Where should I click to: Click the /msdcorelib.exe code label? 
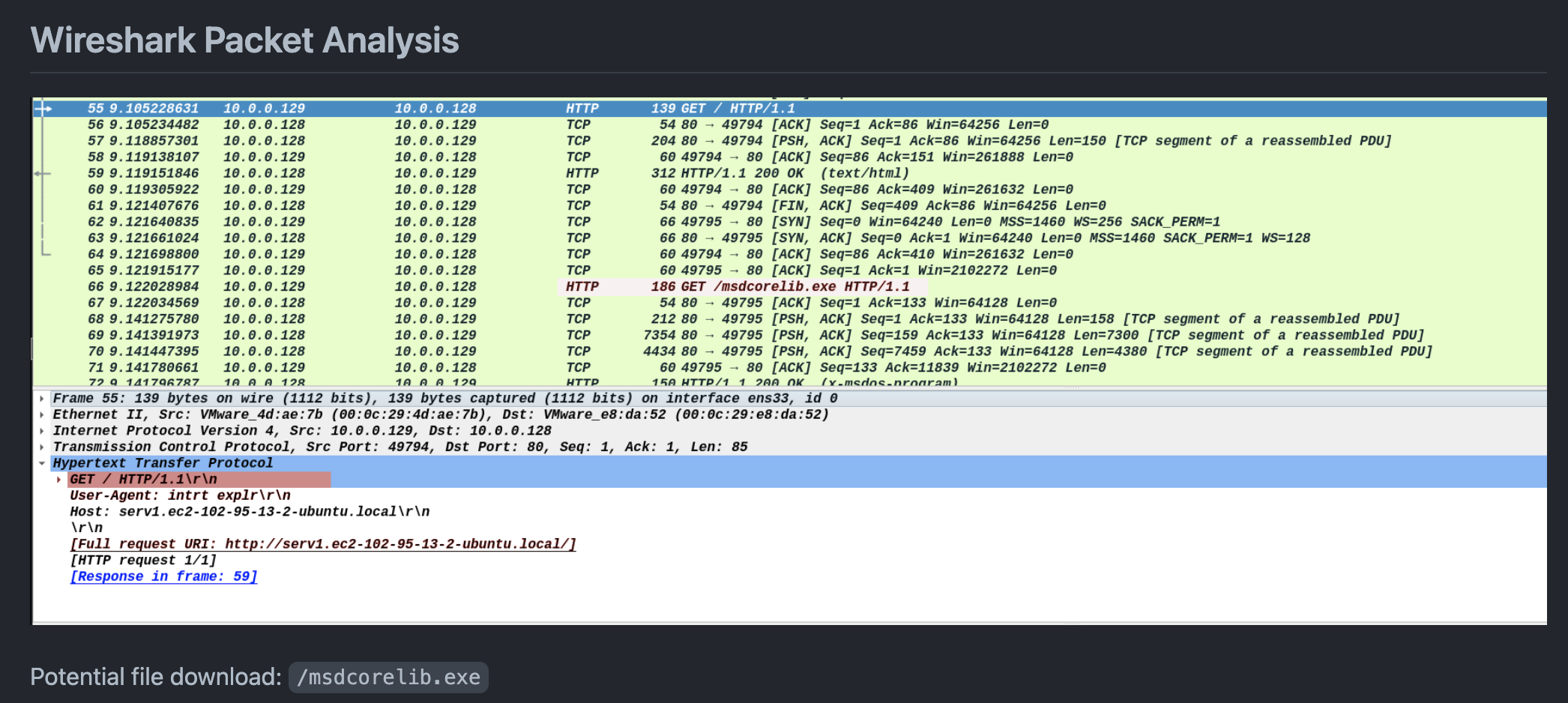click(x=388, y=678)
